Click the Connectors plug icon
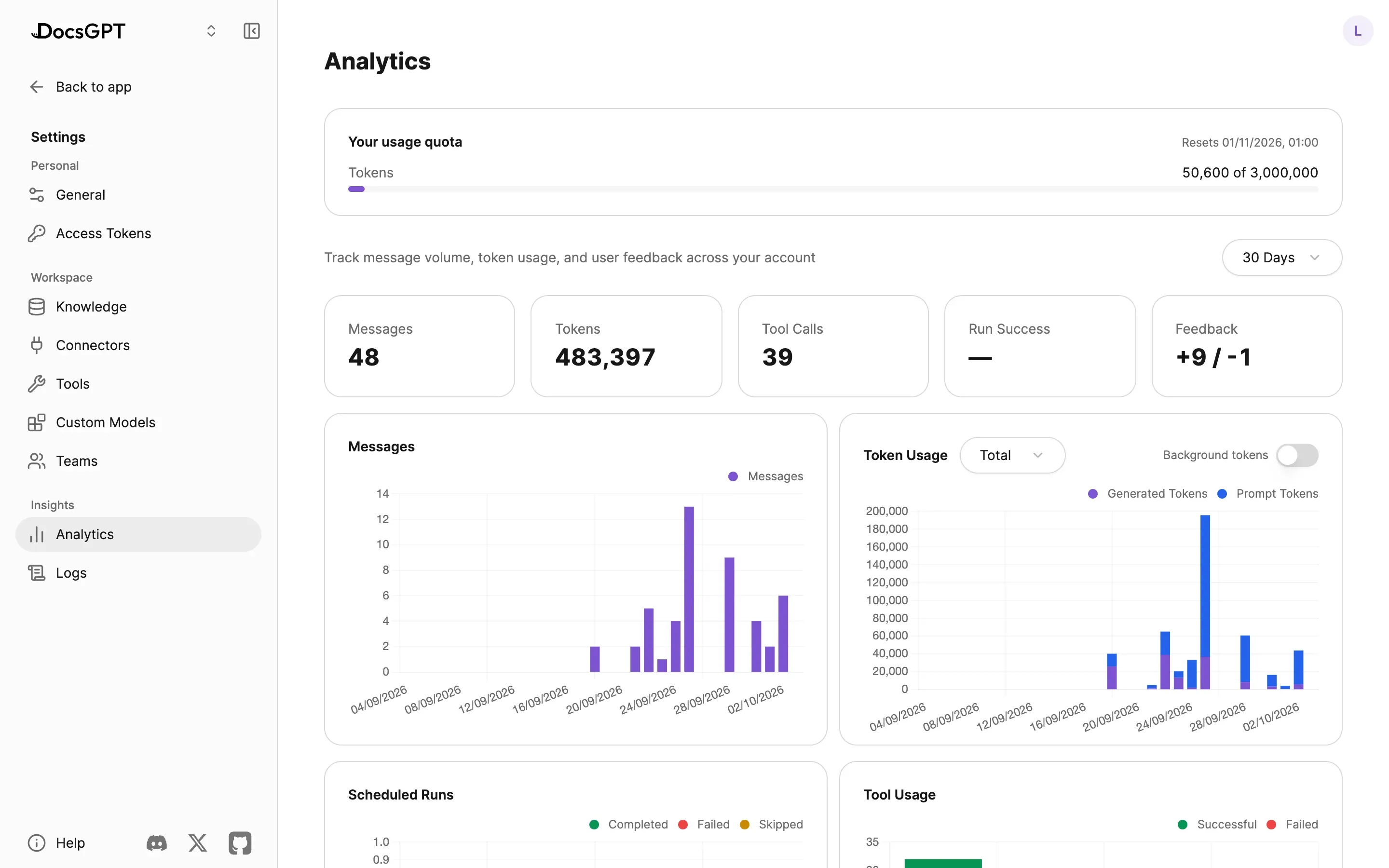 click(37, 345)
